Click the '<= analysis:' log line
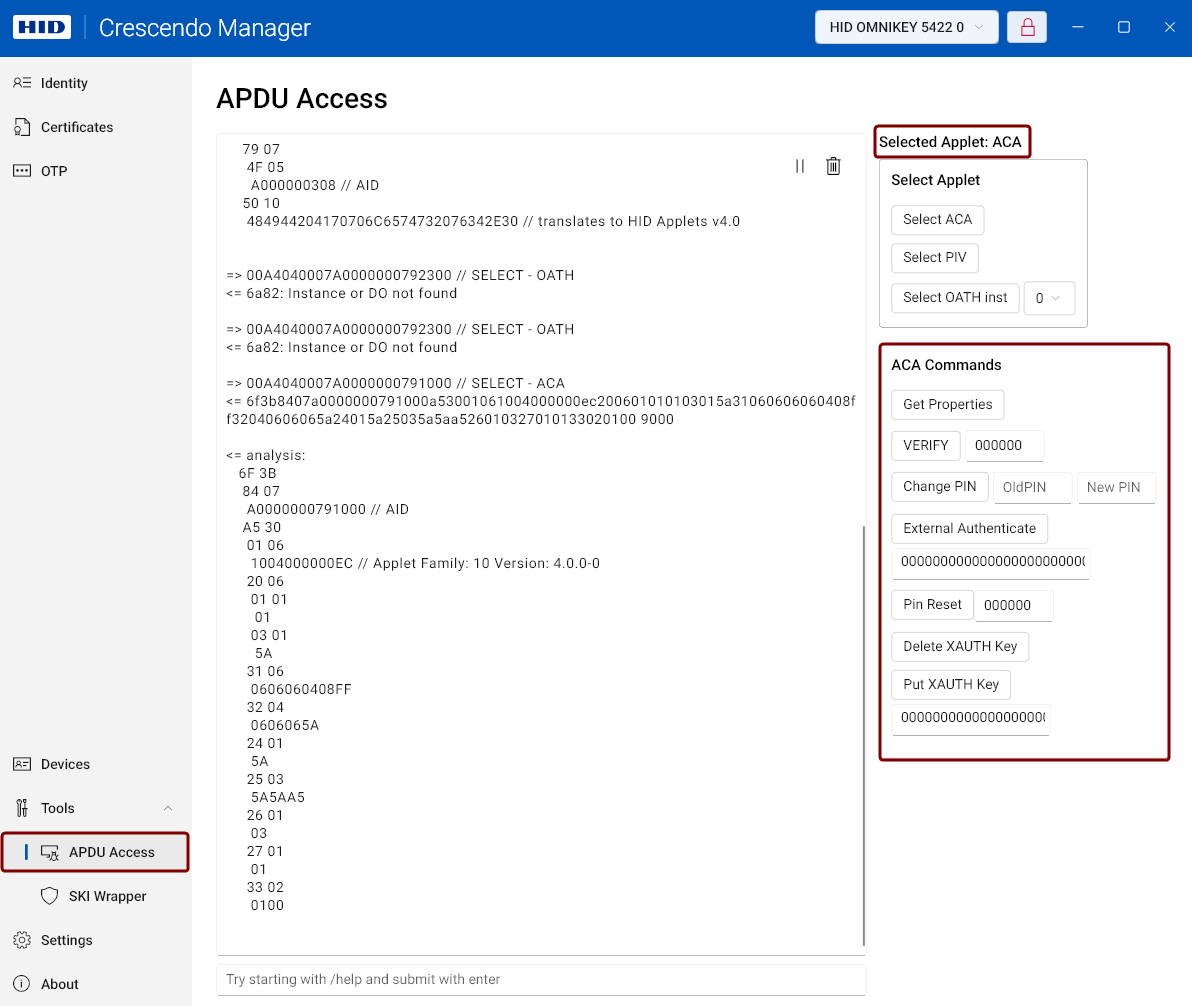Viewport: 1192px width, 1006px height. click(266, 455)
